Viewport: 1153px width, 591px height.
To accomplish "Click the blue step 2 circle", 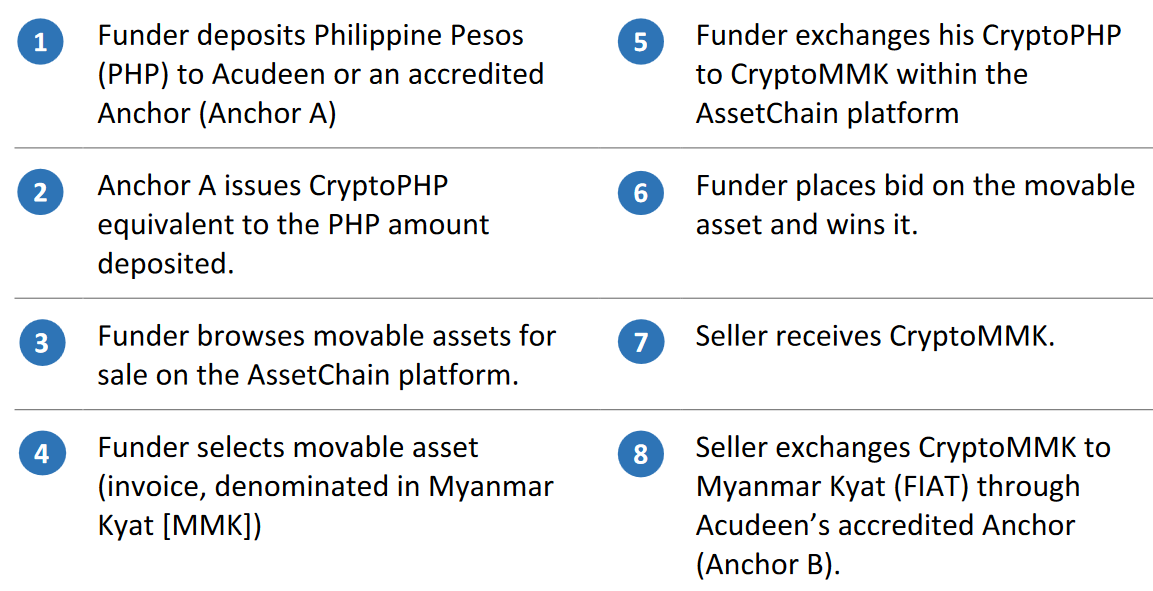I will tap(40, 192).
